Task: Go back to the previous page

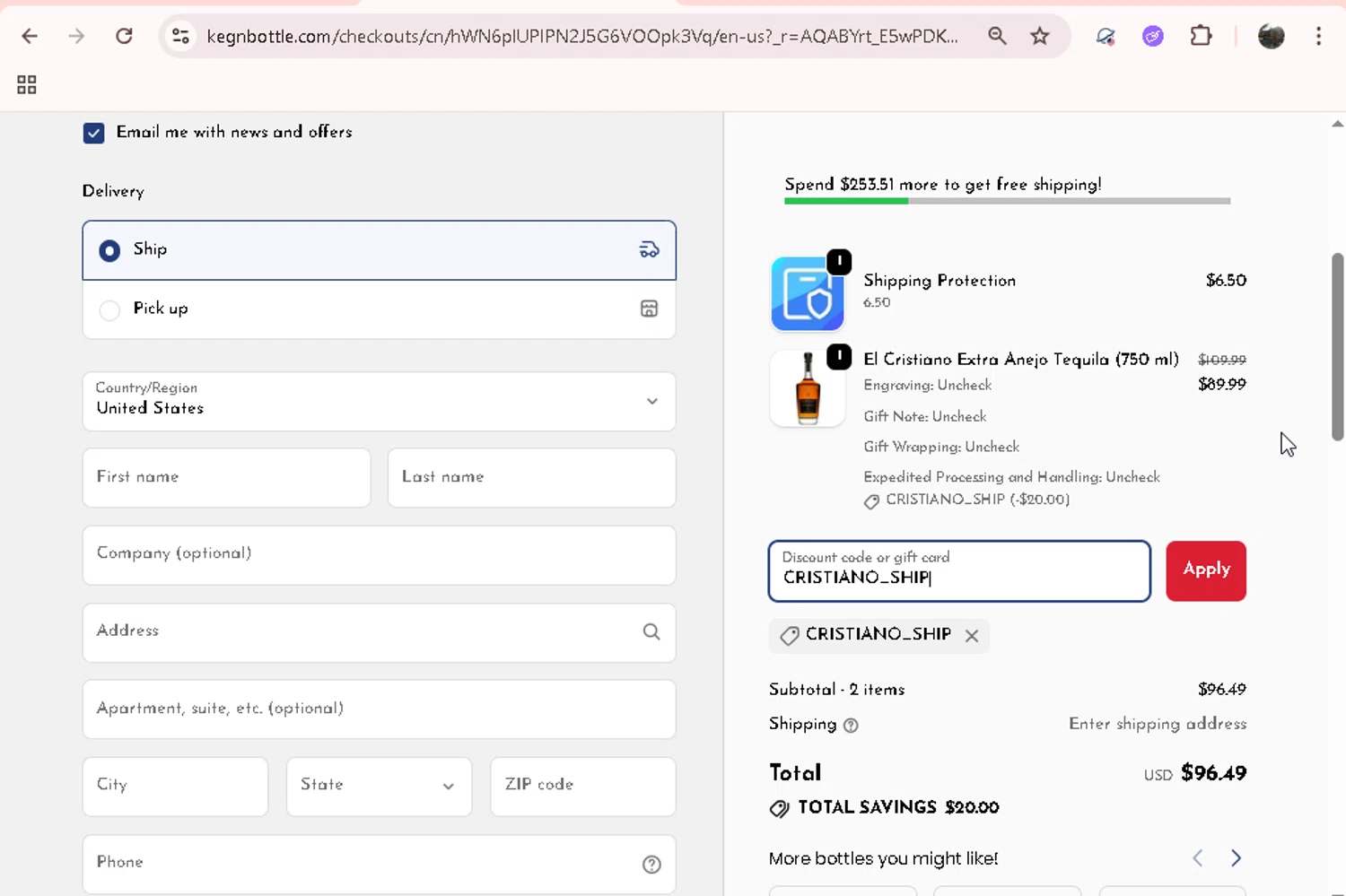Action: pyautogui.click(x=30, y=36)
